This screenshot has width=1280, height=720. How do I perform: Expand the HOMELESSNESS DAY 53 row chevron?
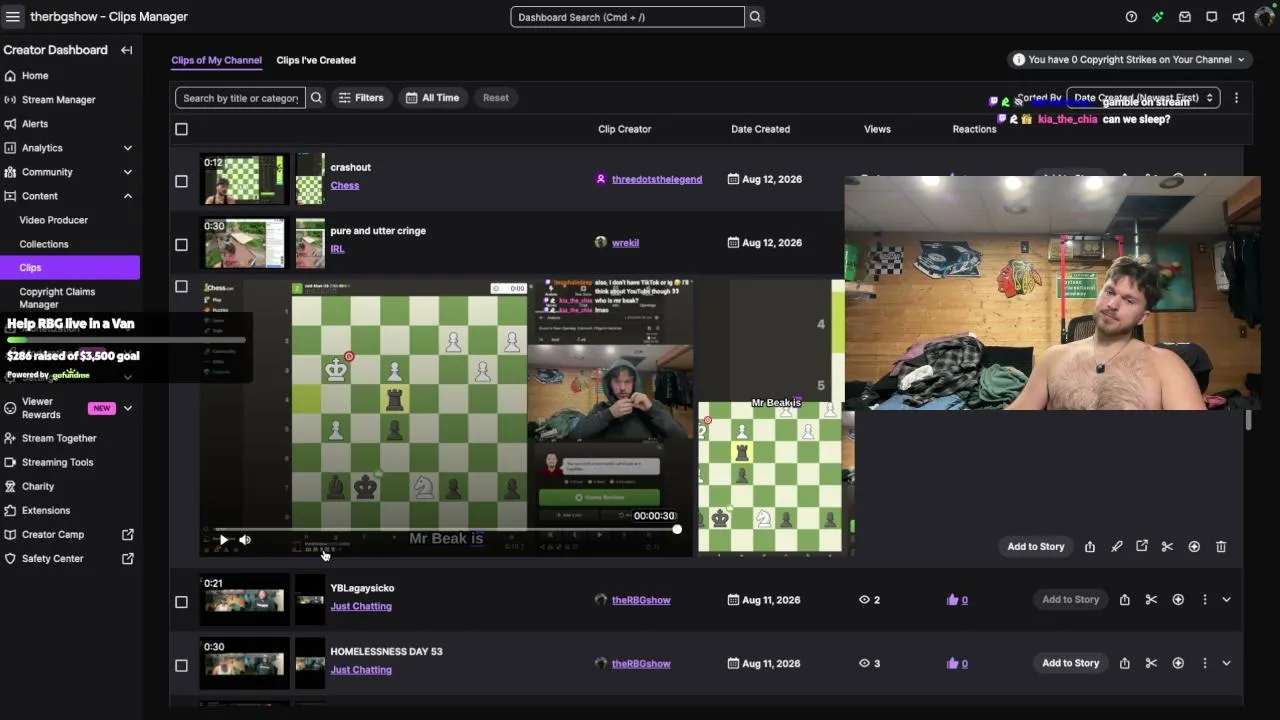pos(1226,663)
